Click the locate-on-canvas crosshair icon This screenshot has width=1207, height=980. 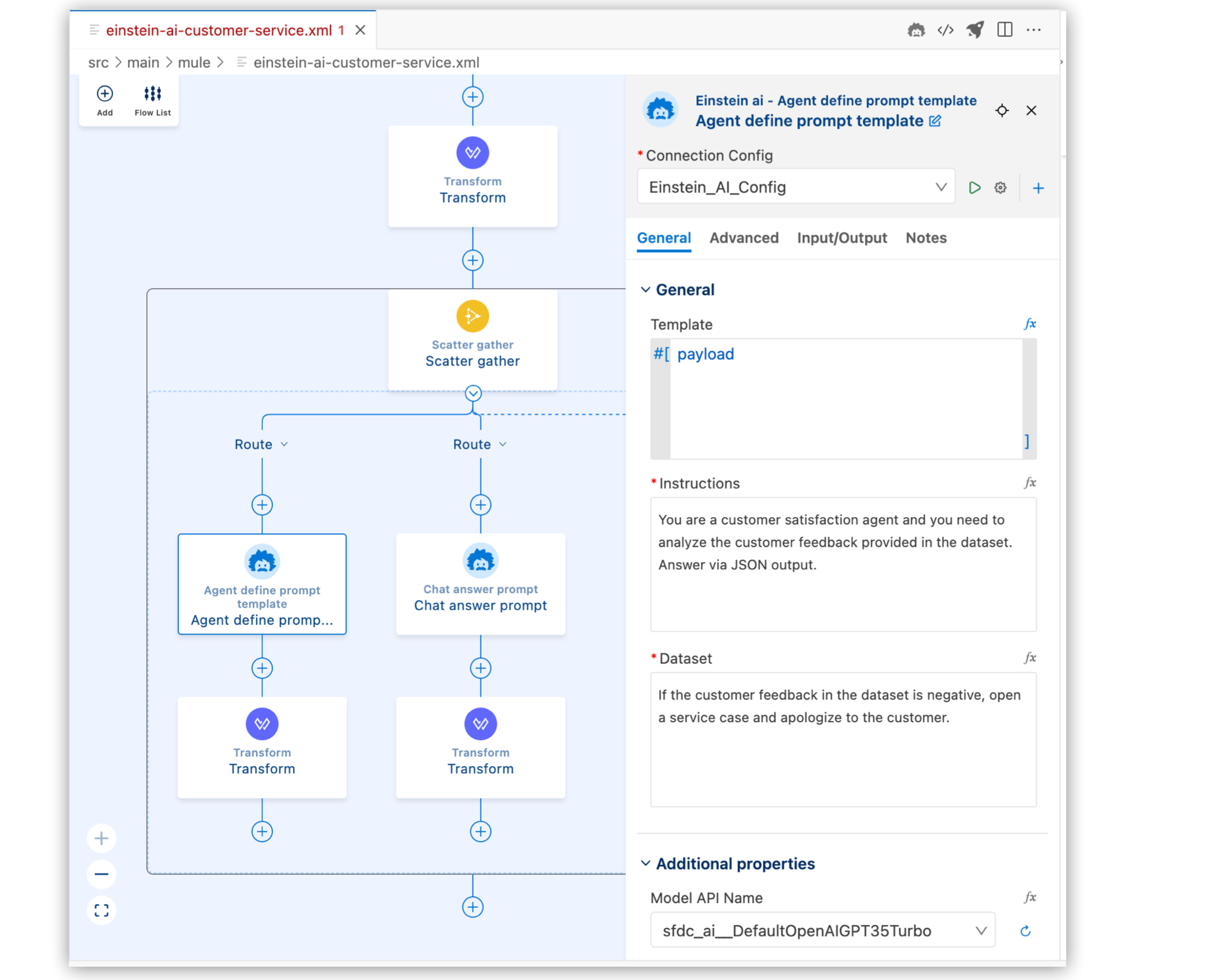tap(1002, 111)
